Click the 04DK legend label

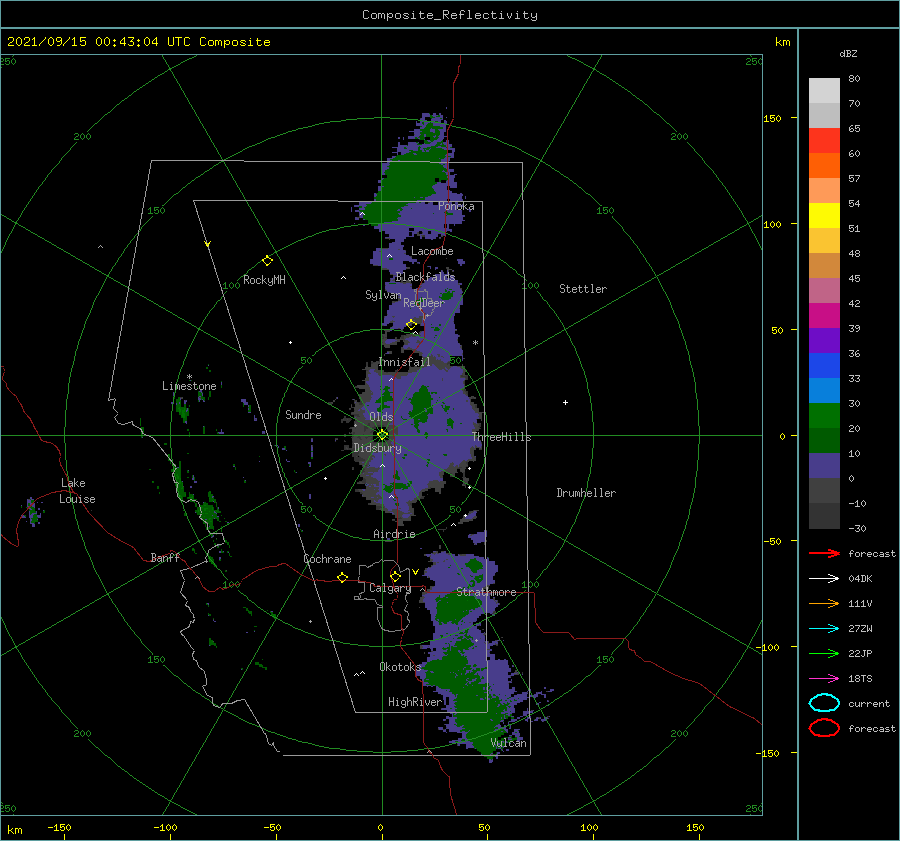(x=860, y=578)
